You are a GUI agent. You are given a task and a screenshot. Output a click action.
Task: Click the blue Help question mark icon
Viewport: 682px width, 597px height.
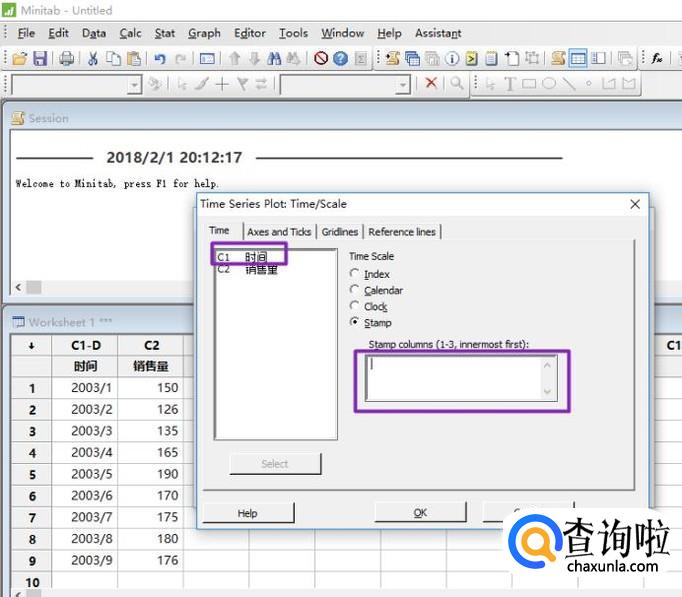tap(341, 58)
